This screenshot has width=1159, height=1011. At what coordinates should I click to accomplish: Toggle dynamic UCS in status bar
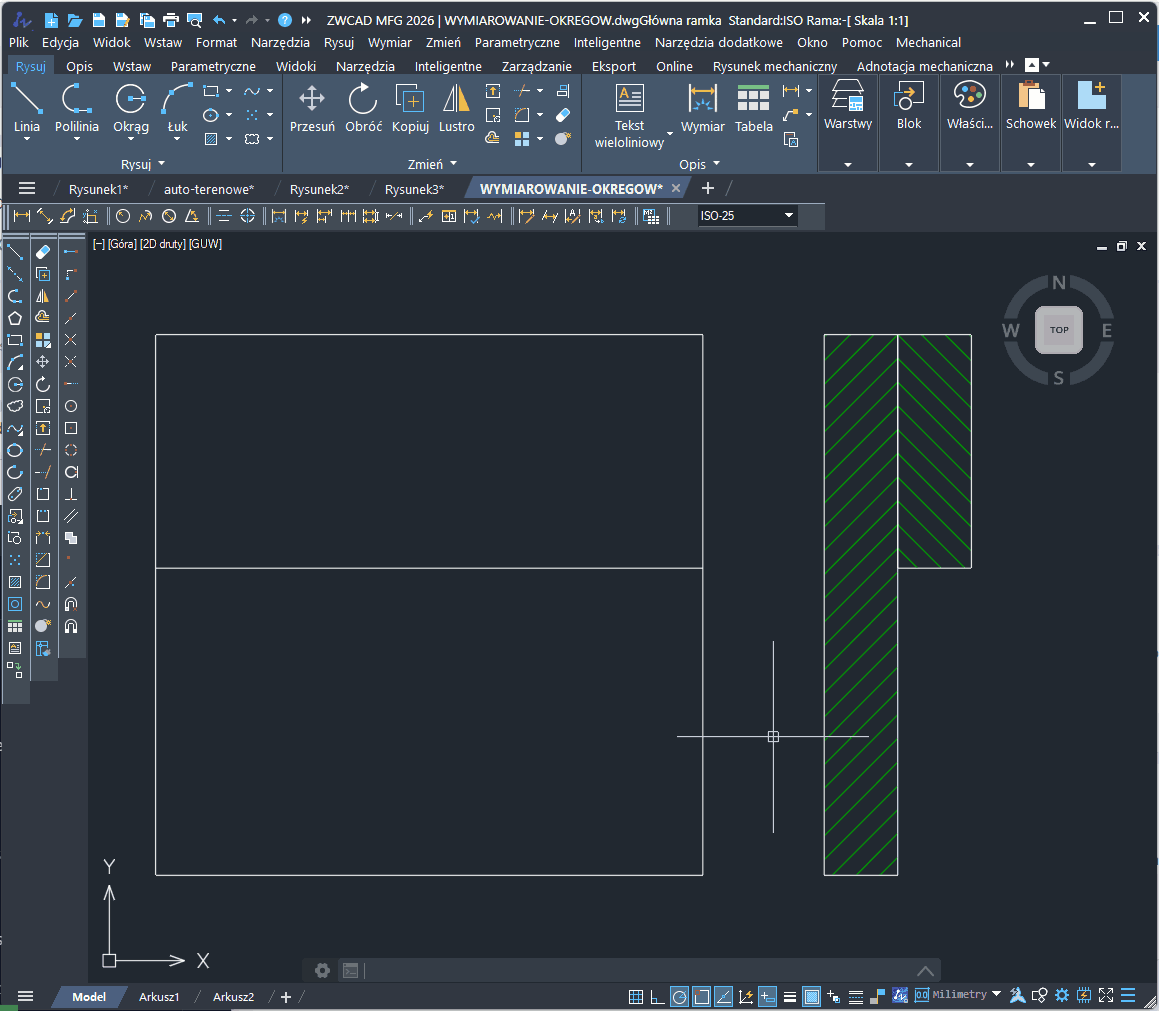point(746,996)
